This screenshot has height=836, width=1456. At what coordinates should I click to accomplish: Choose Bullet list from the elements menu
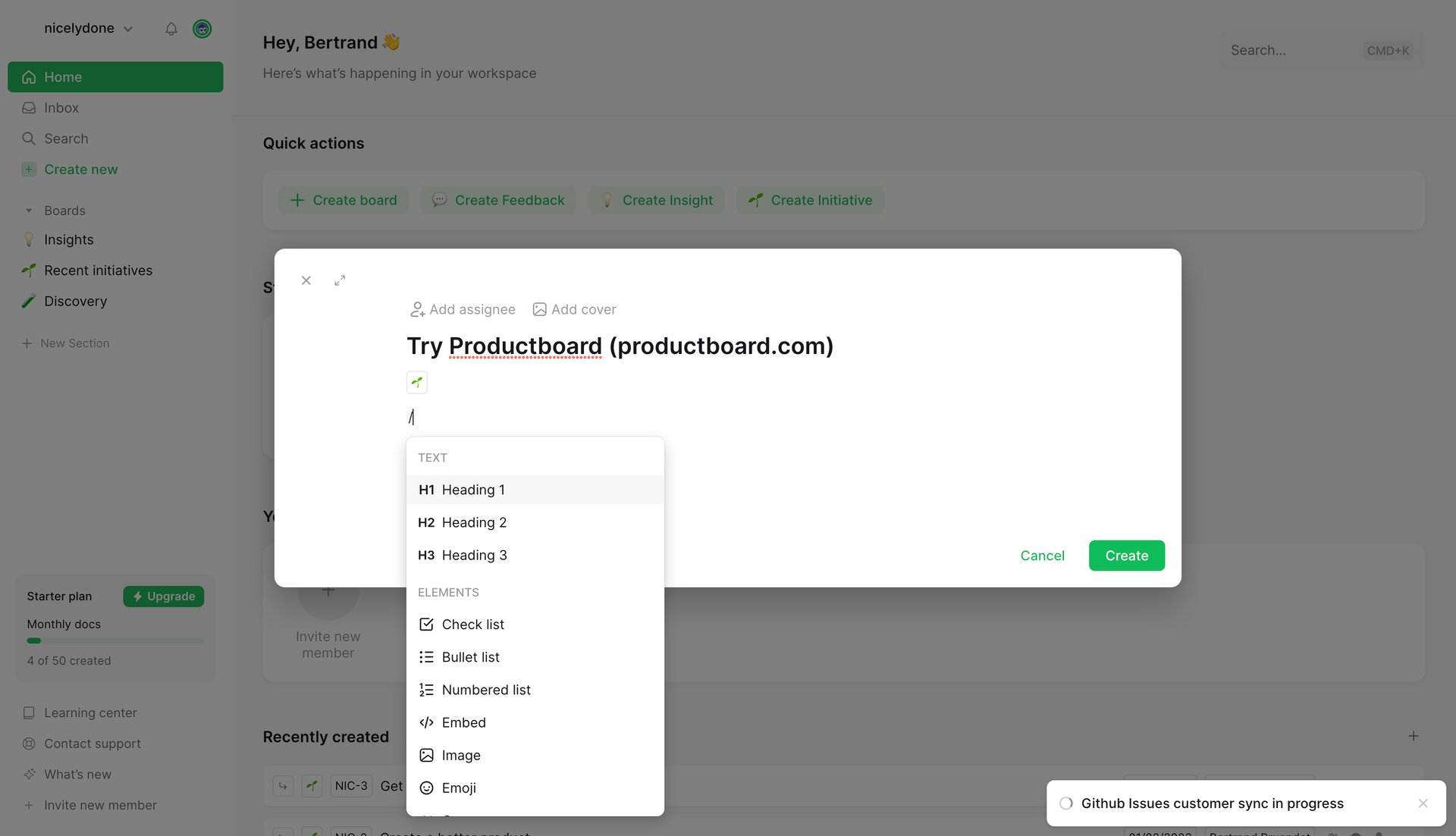(x=470, y=656)
